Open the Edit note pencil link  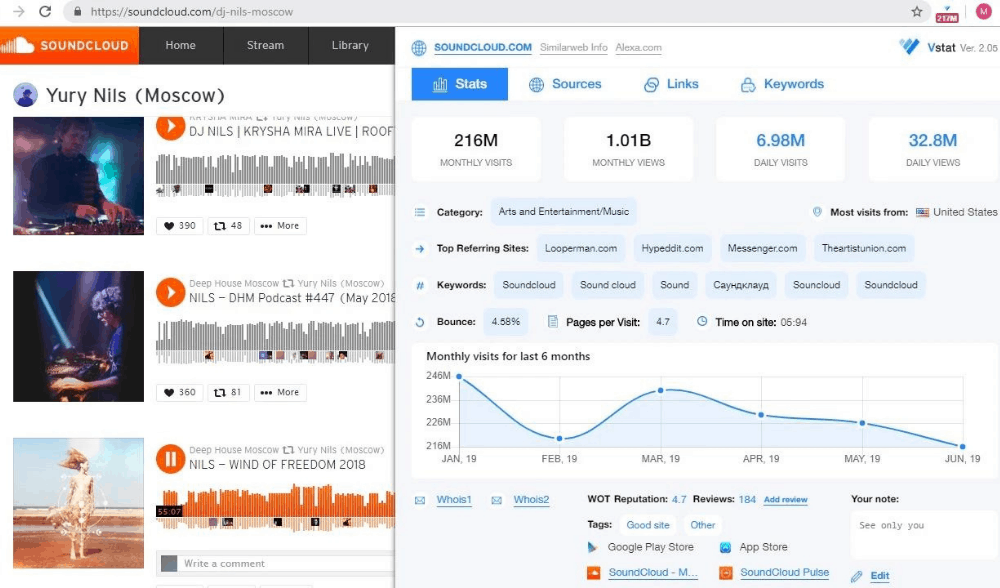871,576
